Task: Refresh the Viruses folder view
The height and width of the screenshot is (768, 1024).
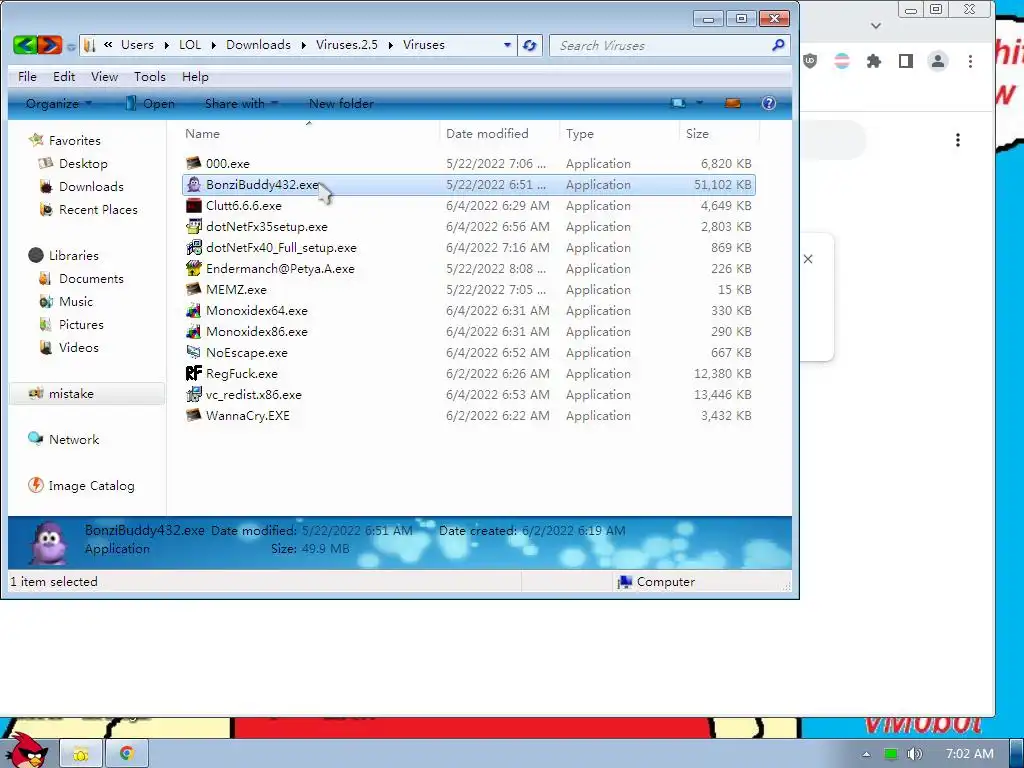Action: [530, 45]
